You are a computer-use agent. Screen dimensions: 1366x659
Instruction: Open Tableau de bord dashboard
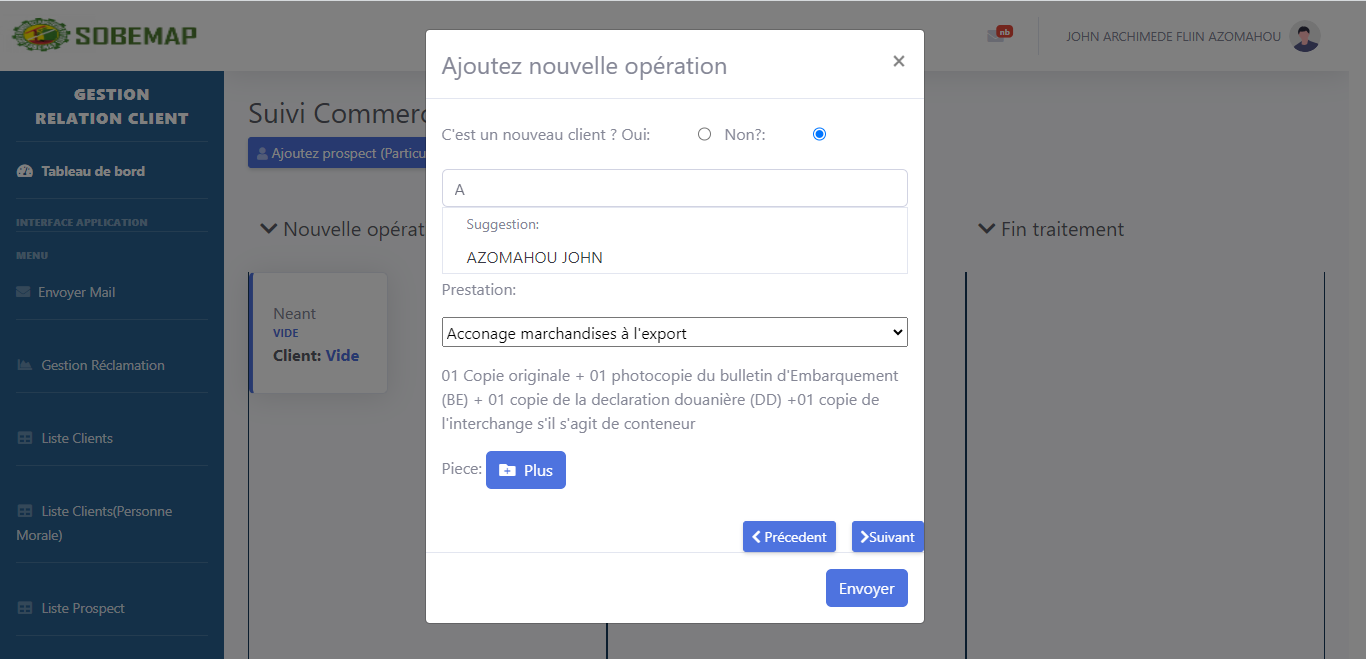[93, 171]
